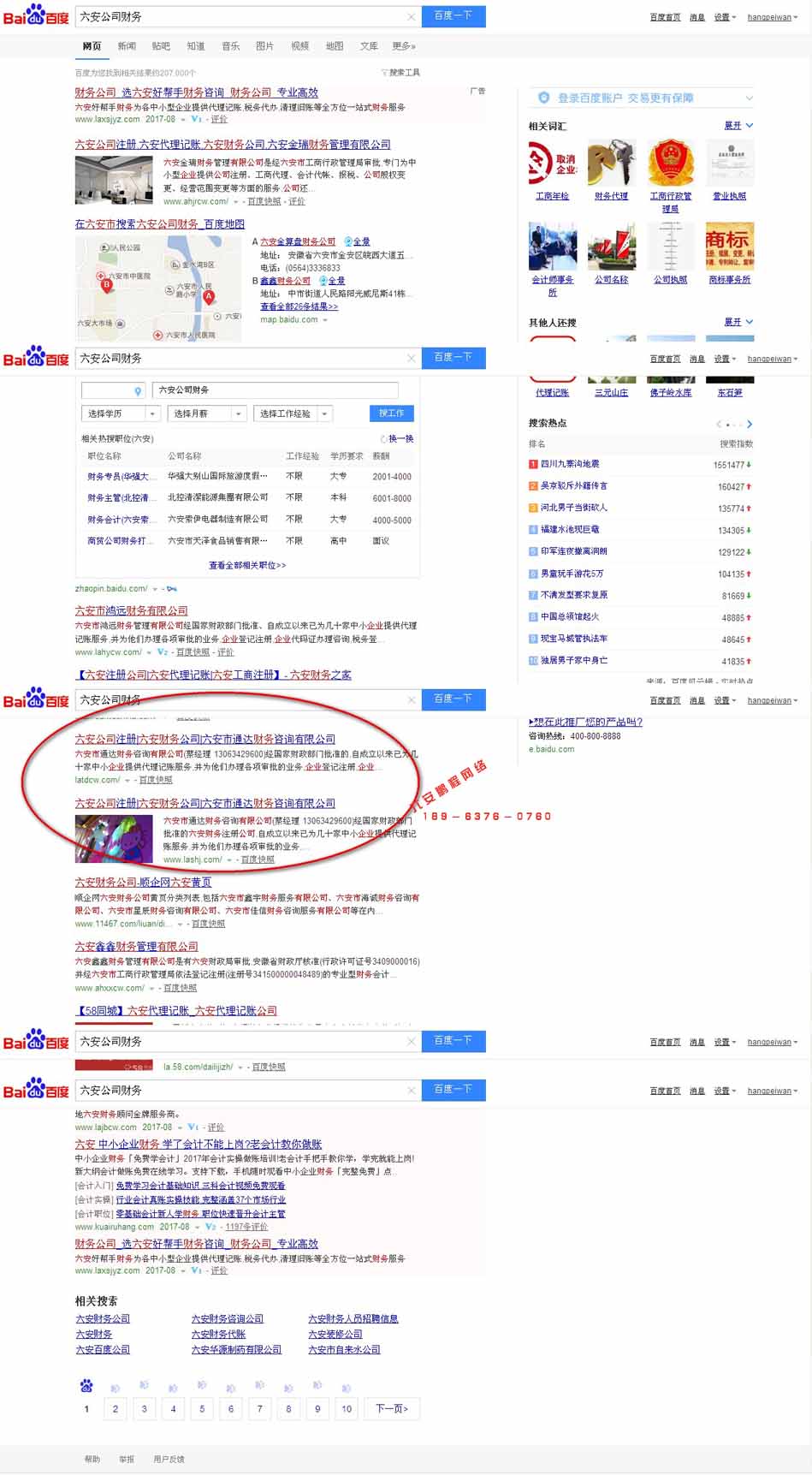The height and width of the screenshot is (1475, 812).
Task: Open dropdown arrow after www.ahjrcw.com/
Action: pyautogui.click(x=235, y=202)
